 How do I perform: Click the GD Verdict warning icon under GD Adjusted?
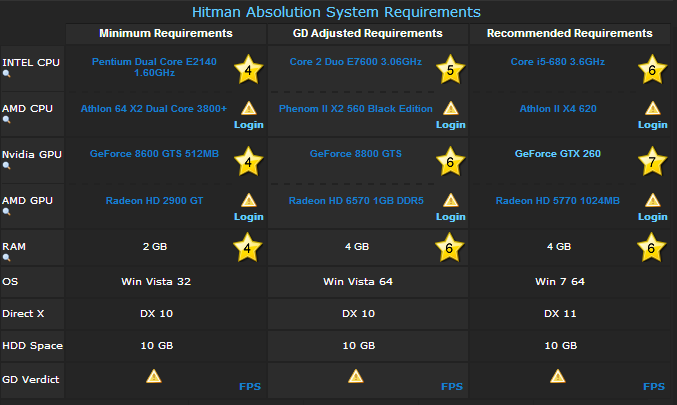pos(356,376)
